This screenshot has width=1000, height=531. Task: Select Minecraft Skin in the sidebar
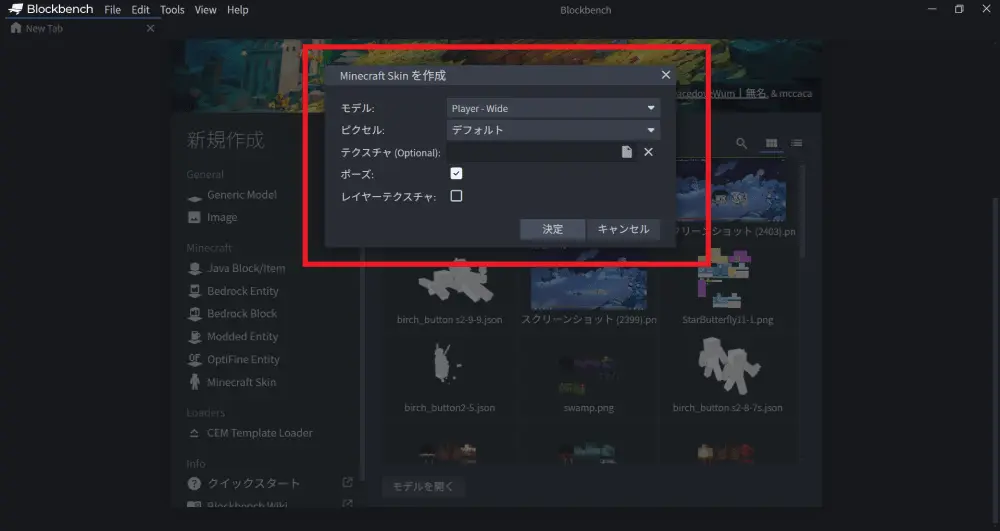[241, 382]
